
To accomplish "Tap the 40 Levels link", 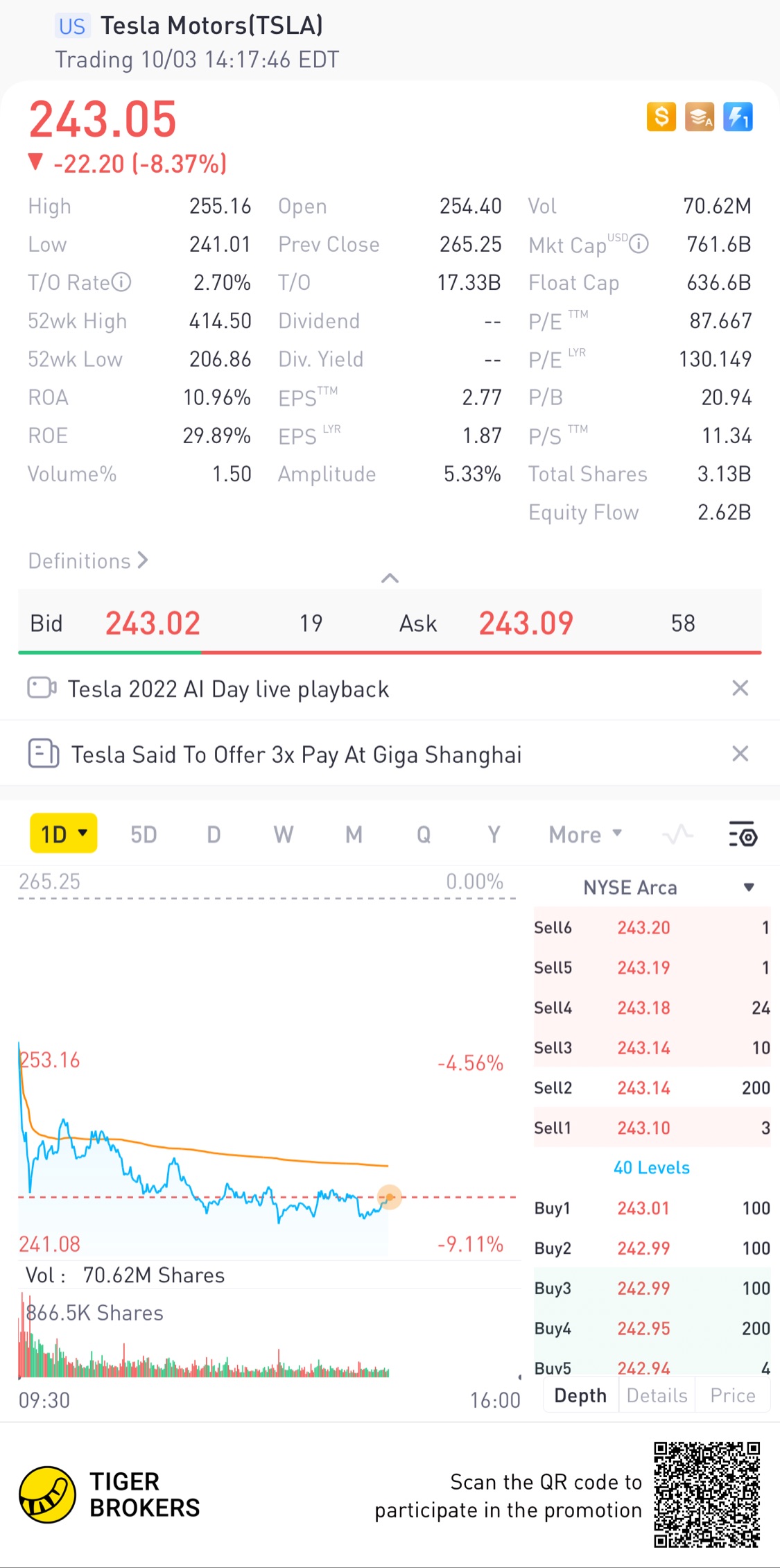I will [x=651, y=1168].
